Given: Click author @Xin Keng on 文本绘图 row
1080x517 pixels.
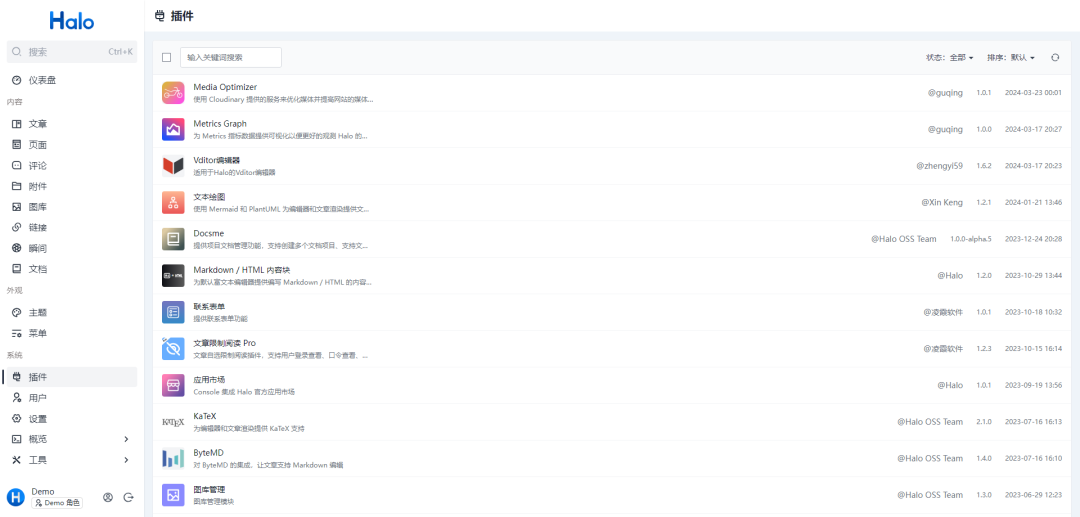Looking at the screenshot, I should pos(942,202).
